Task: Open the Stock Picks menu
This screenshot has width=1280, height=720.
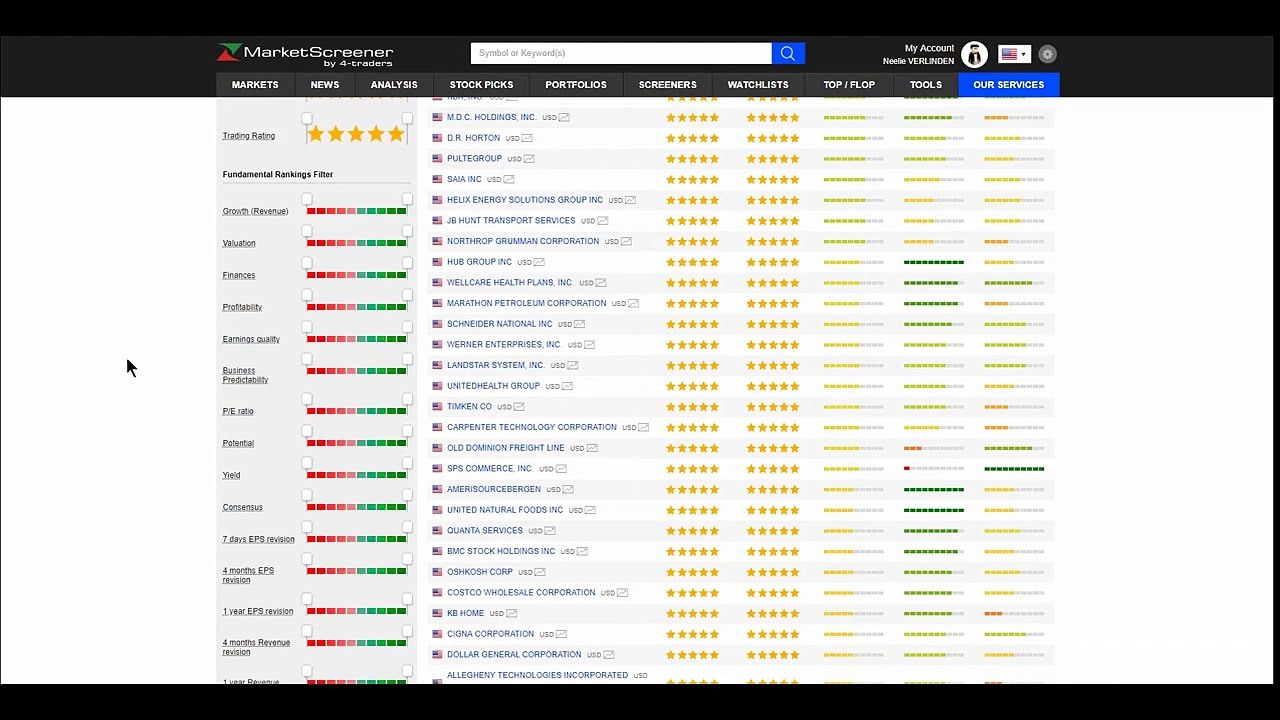Action: coord(481,85)
